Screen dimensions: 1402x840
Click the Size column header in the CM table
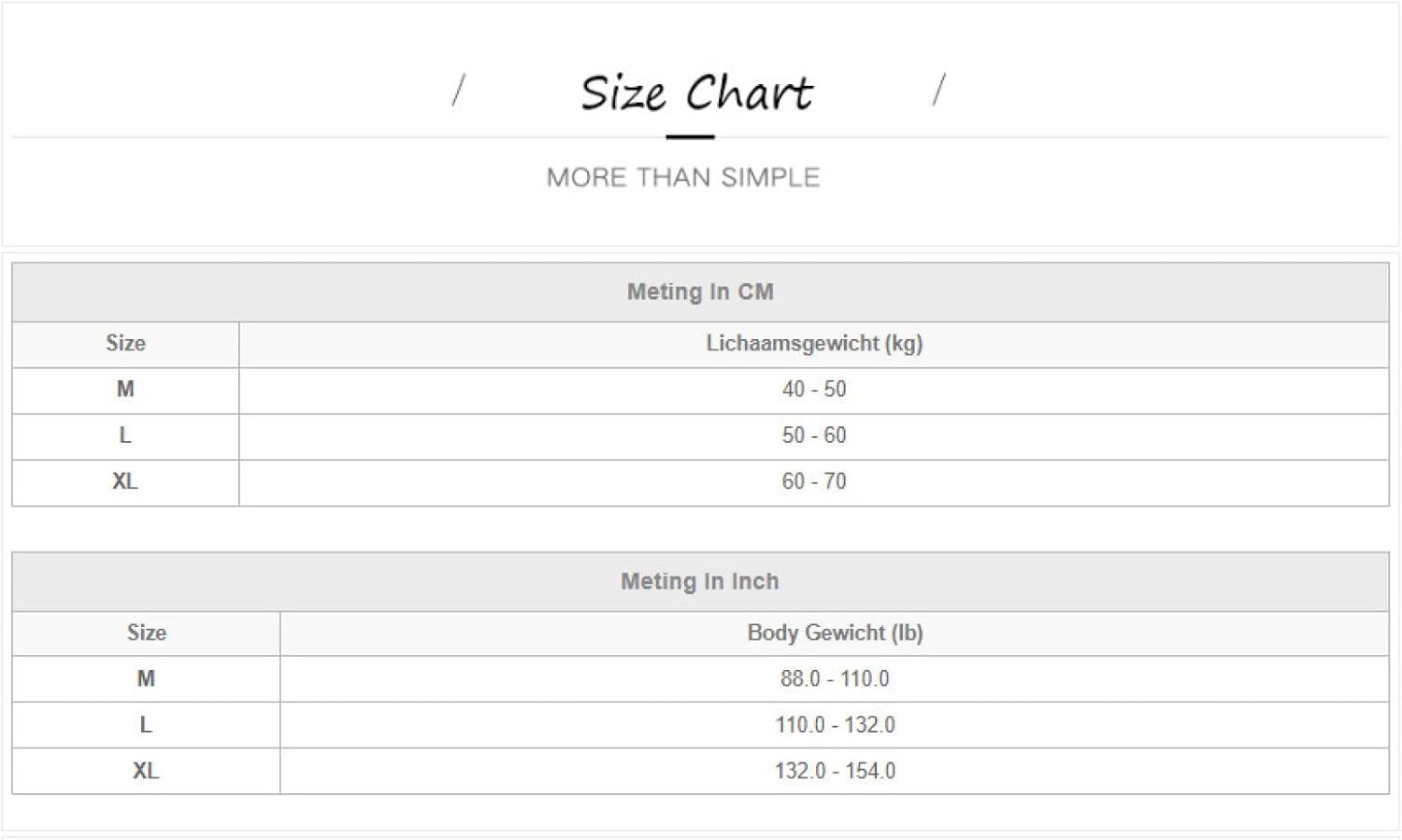click(x=125, y=343)
